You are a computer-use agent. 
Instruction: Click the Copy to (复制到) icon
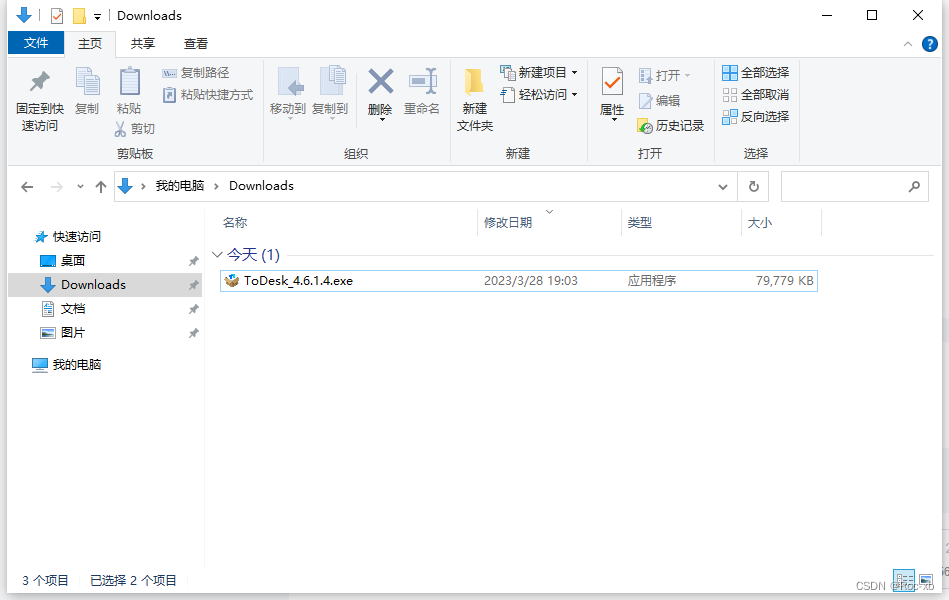(x=332, y=81)
